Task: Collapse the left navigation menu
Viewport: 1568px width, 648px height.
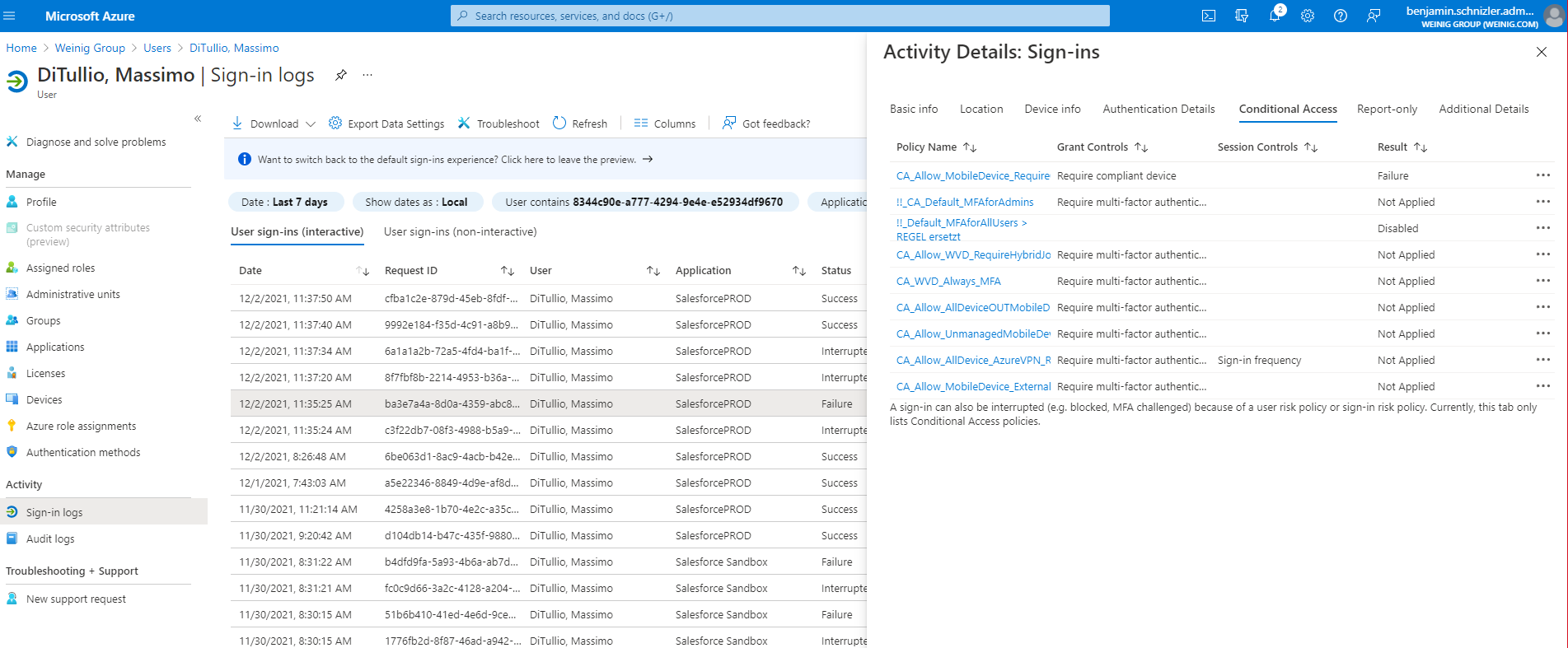Action: [x=198, y=119]
